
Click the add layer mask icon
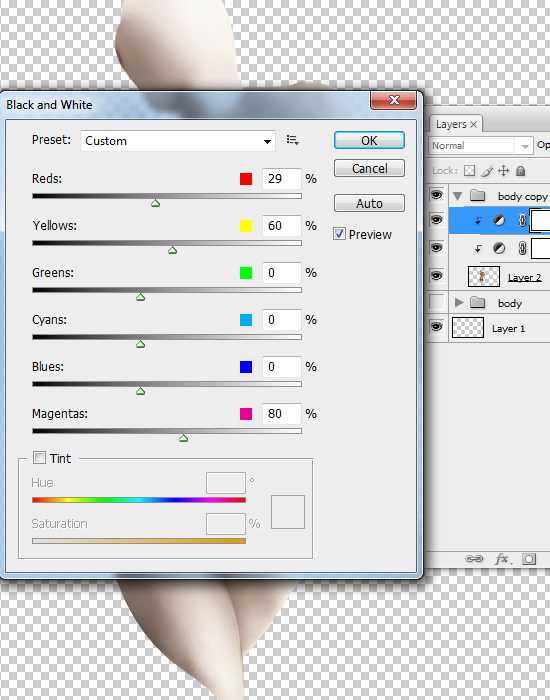[x=529, y=558]
